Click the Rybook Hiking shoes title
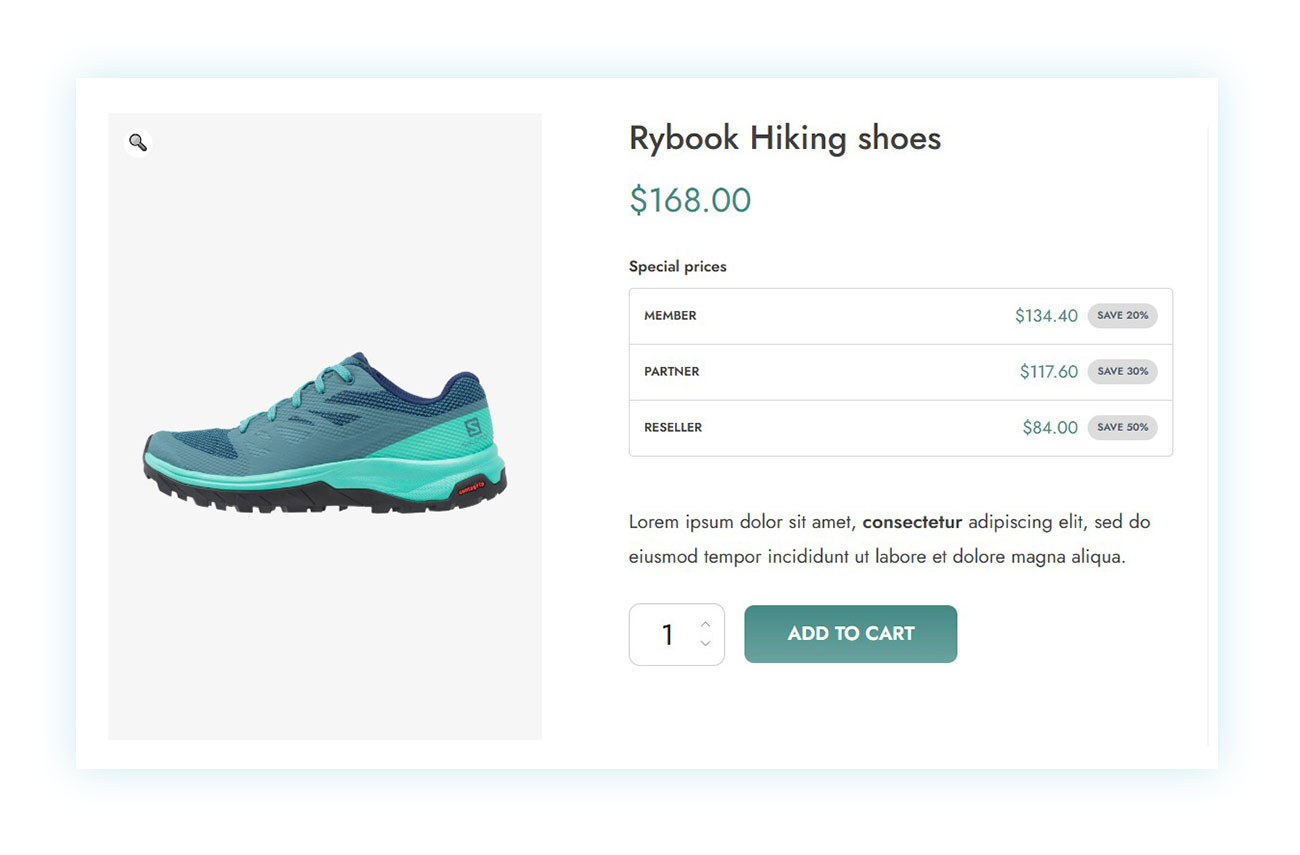The height and width of the screenshot is (855, 1300). (x=784, y=138)
